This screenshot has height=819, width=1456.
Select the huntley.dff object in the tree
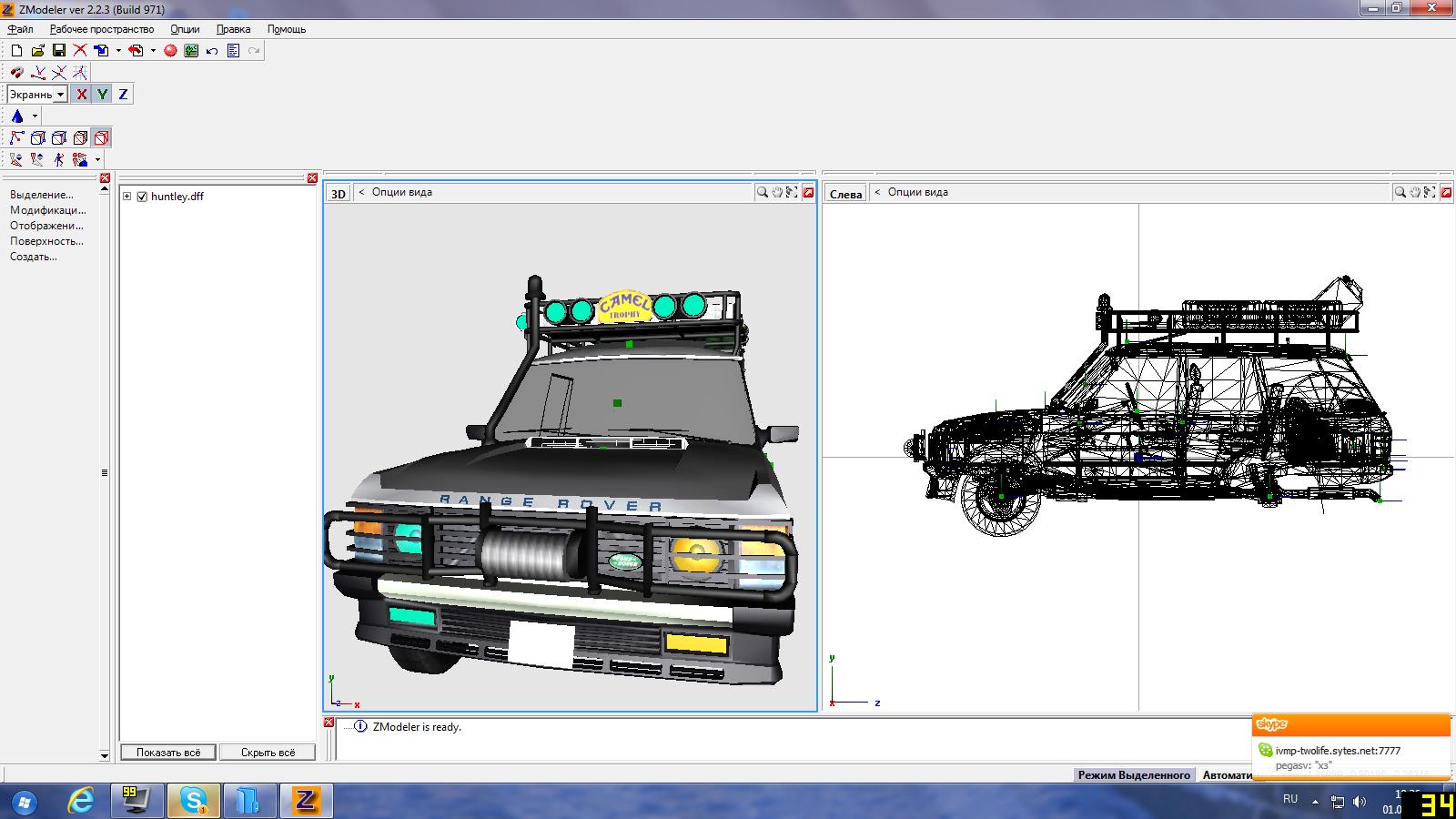click(x=177, y=197)
